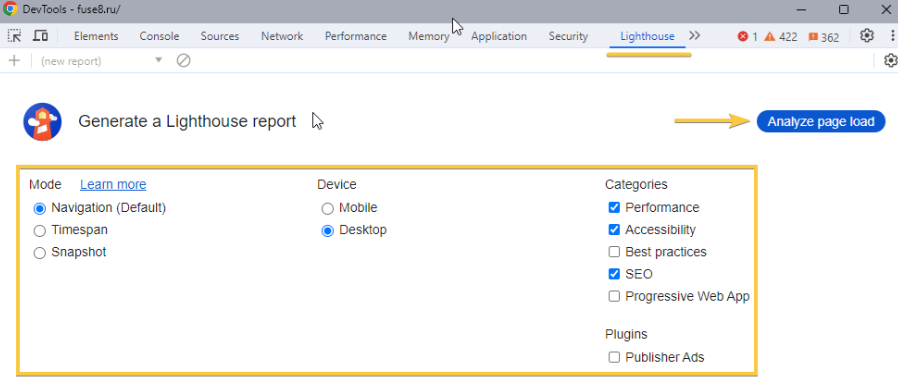The height and width of the screenshot is (381, 898).
Task: Open the Learn more link
Action: pyautogui.click(x=113, y=184)
